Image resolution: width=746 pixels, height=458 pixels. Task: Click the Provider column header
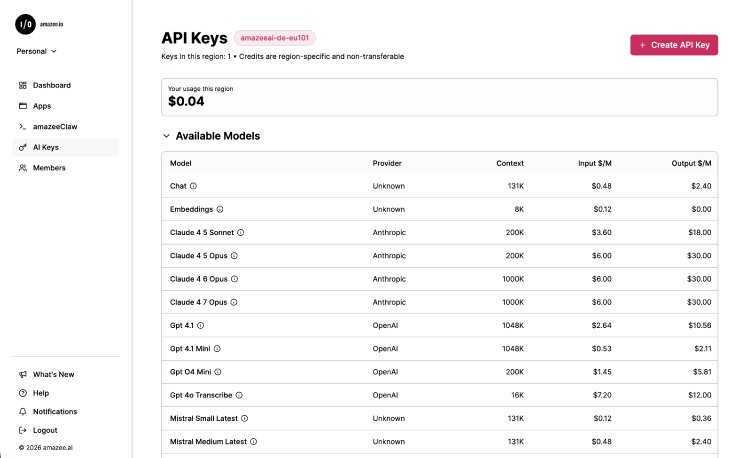tap(387, 163)
